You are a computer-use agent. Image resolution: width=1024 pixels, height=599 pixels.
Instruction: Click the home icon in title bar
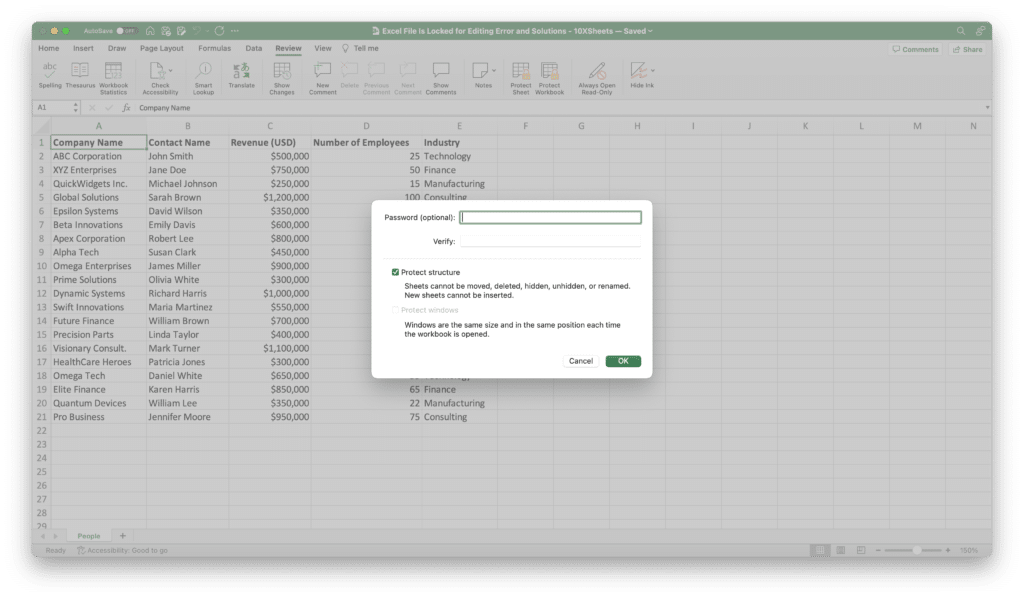(x=150, y=31)
